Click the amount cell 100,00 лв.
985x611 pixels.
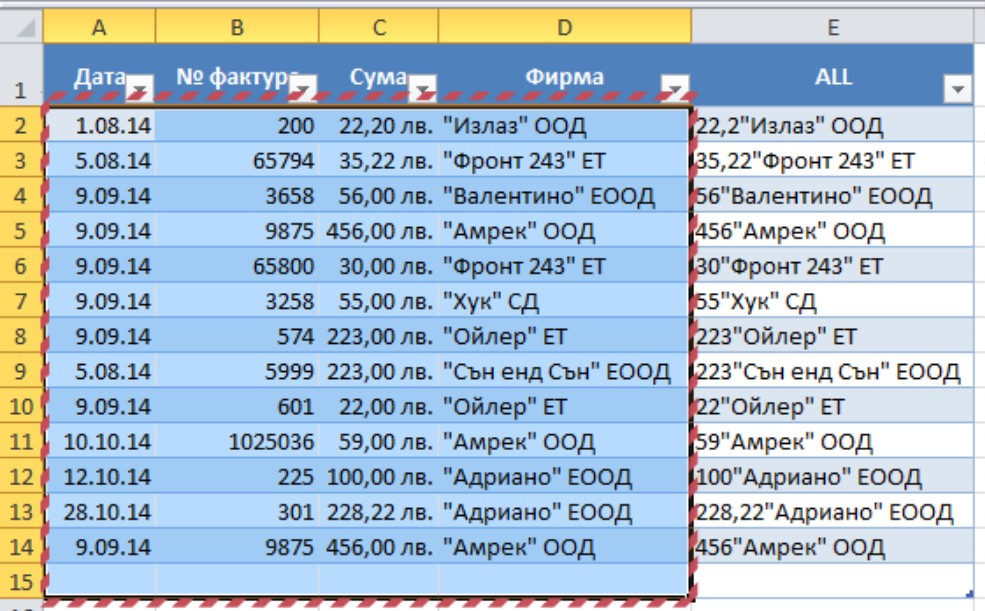coord(379,477)
